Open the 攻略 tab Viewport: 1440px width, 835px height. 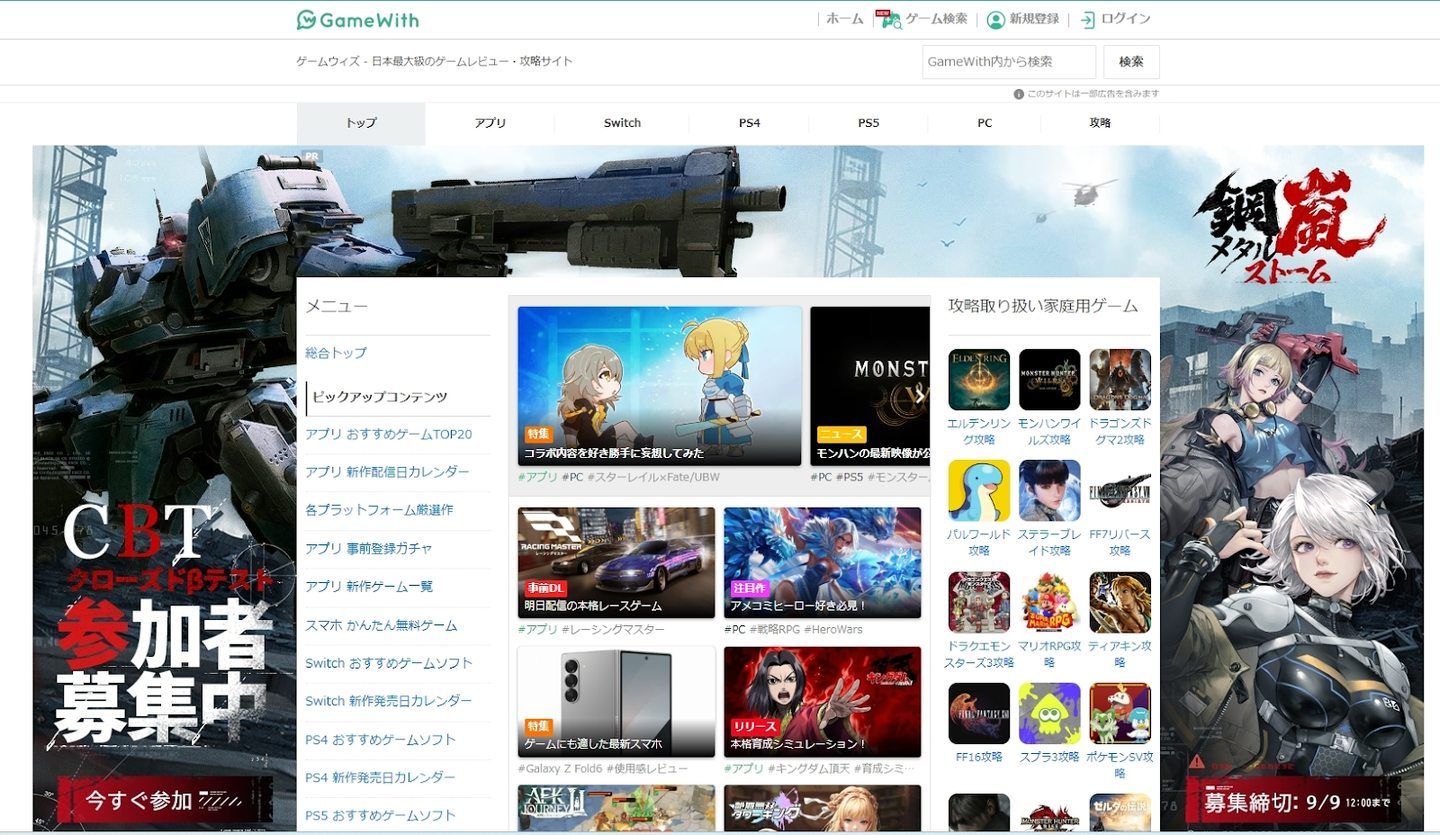[1100, 123]
